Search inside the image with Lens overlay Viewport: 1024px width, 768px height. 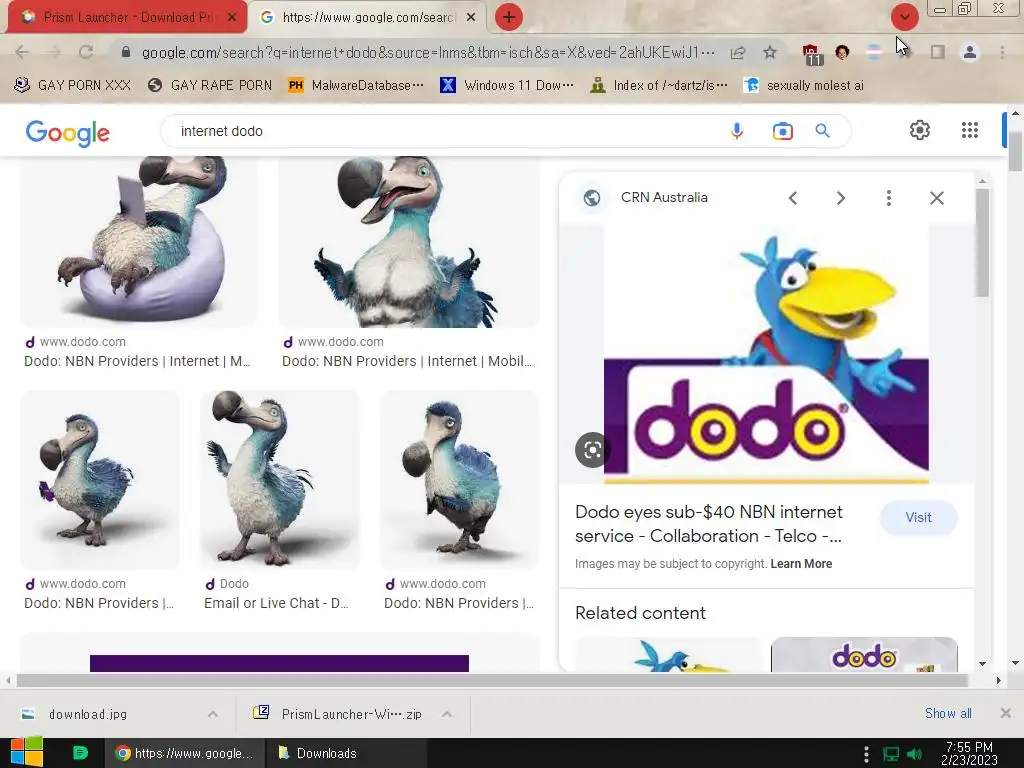pyautogui.click(x=592, y=450)
